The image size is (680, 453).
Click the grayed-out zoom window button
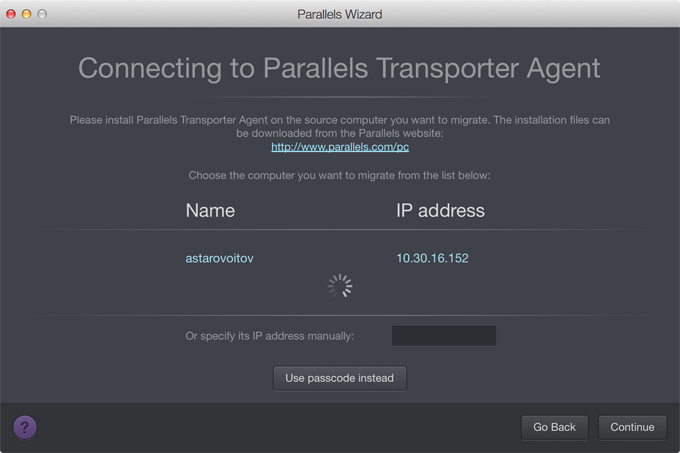(43, 14)
